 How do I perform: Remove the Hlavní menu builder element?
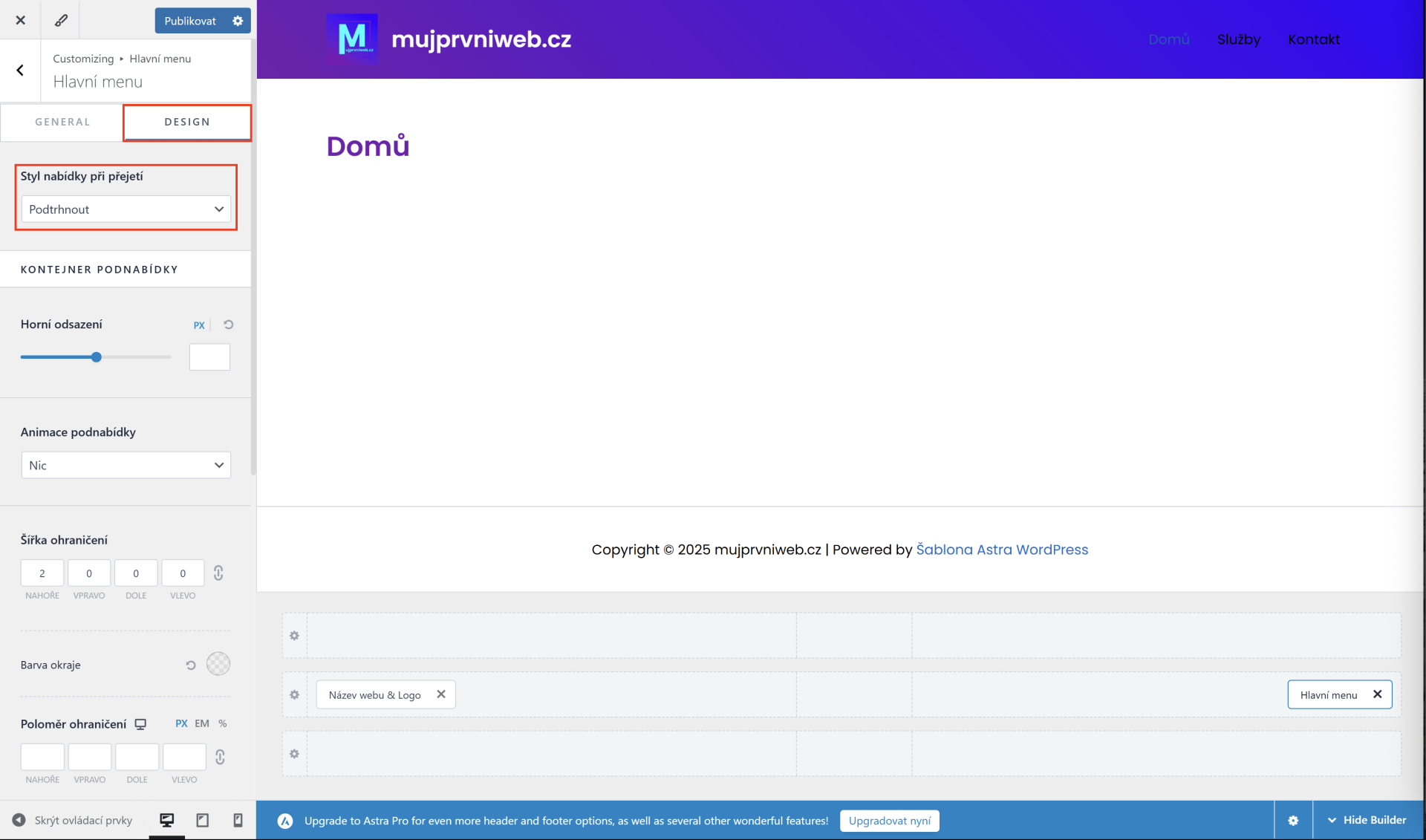(1377, 694)
